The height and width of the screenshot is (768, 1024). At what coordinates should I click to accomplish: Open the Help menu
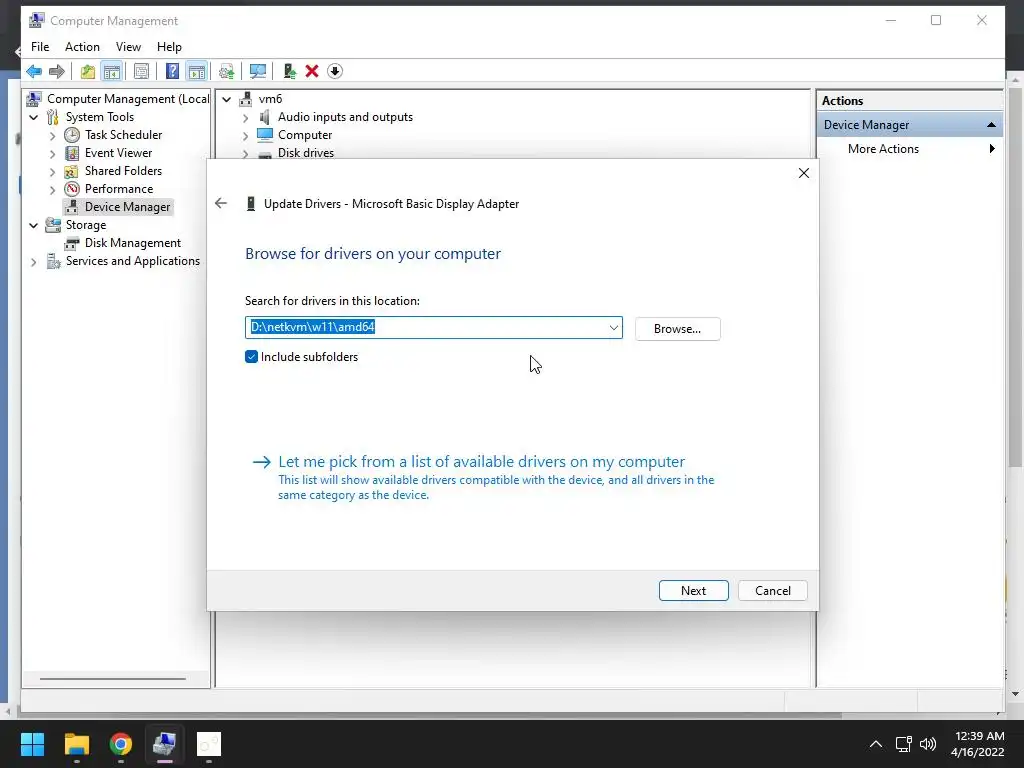click(169, 47)
